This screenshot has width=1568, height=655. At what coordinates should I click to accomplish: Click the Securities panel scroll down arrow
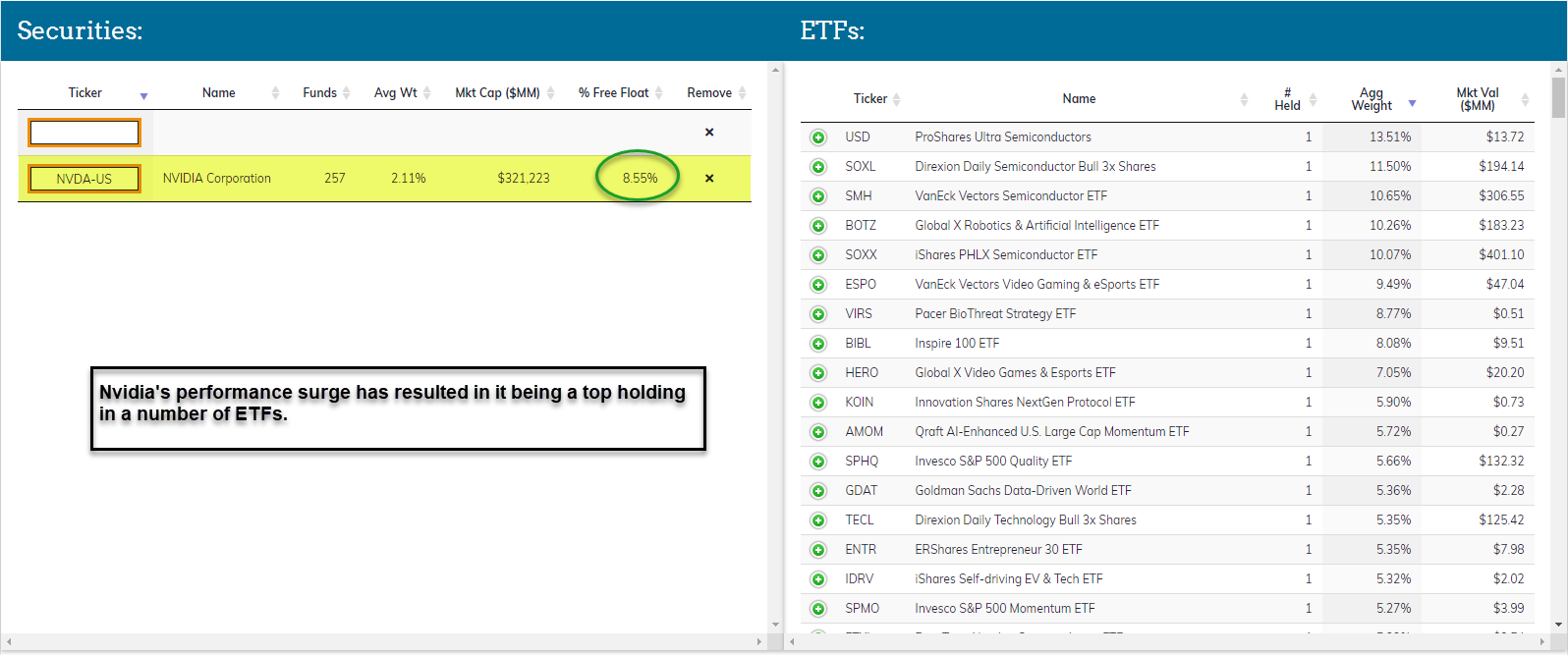pyautogui.click(x=775, y=625)
